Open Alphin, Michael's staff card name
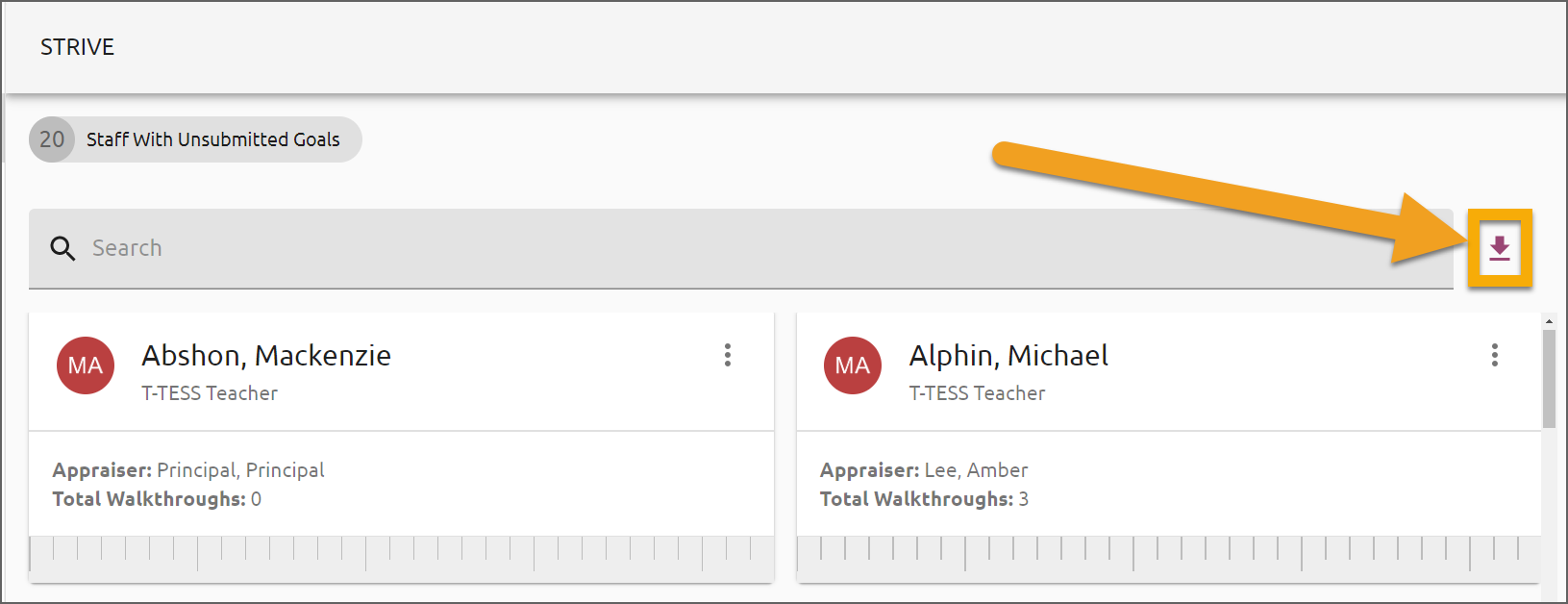 1008,356
